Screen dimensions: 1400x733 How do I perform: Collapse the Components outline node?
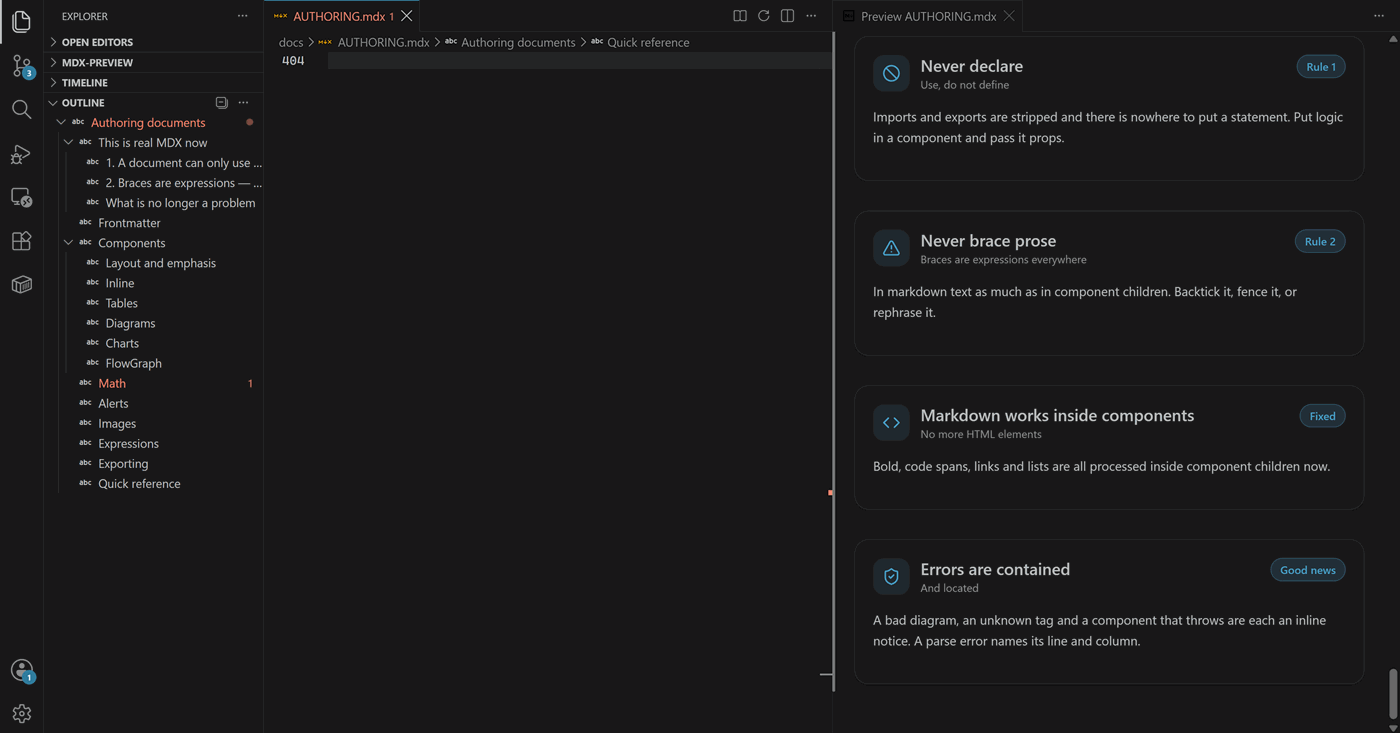click(68, 243)
